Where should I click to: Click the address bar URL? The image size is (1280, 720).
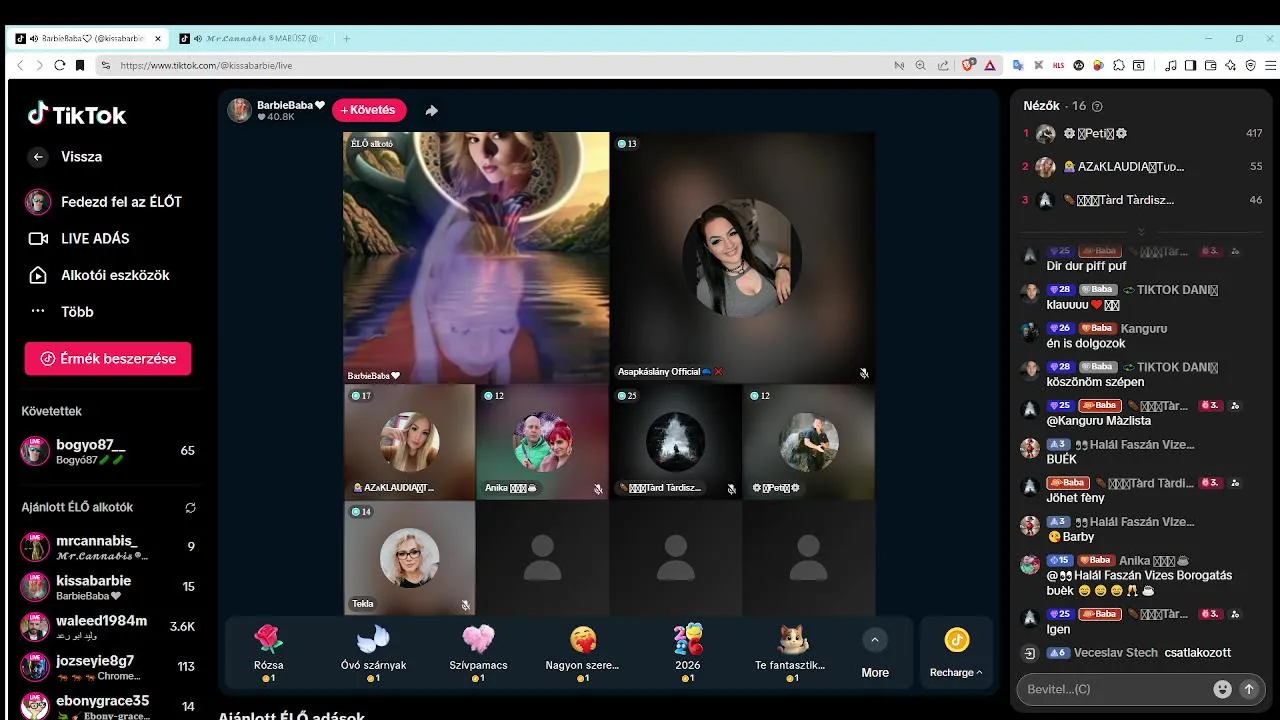pos(206,65)
